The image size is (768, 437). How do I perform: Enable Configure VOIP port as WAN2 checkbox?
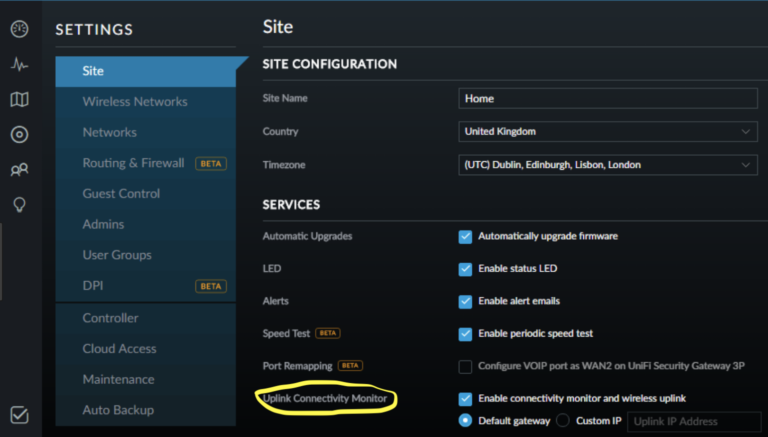pos(465,366)
